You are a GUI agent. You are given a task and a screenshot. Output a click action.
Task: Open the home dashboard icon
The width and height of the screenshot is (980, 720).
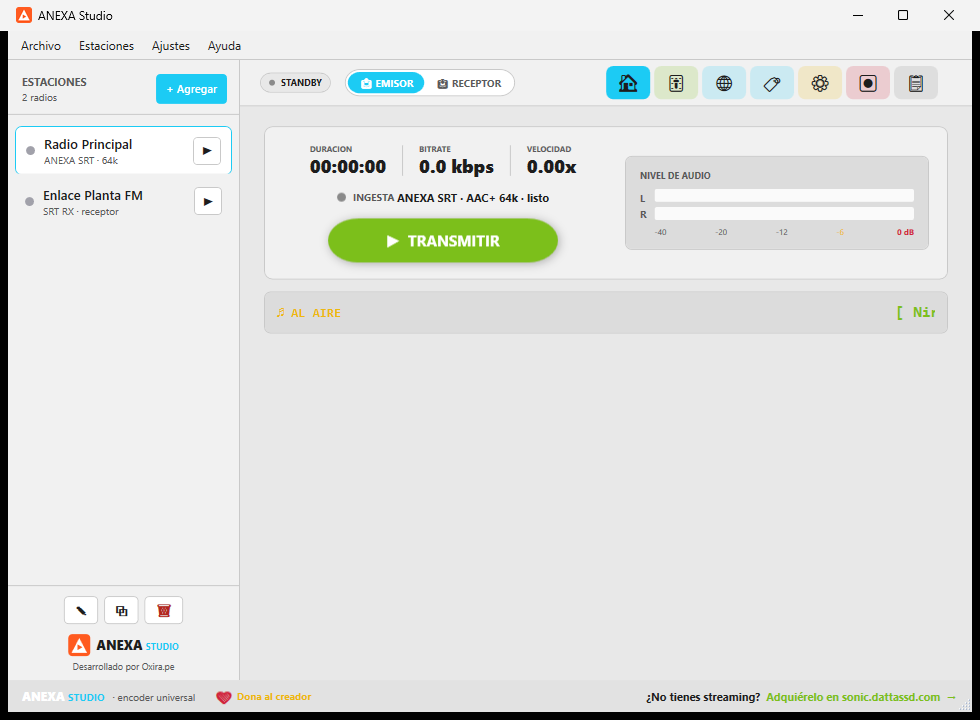coord(628,83)
